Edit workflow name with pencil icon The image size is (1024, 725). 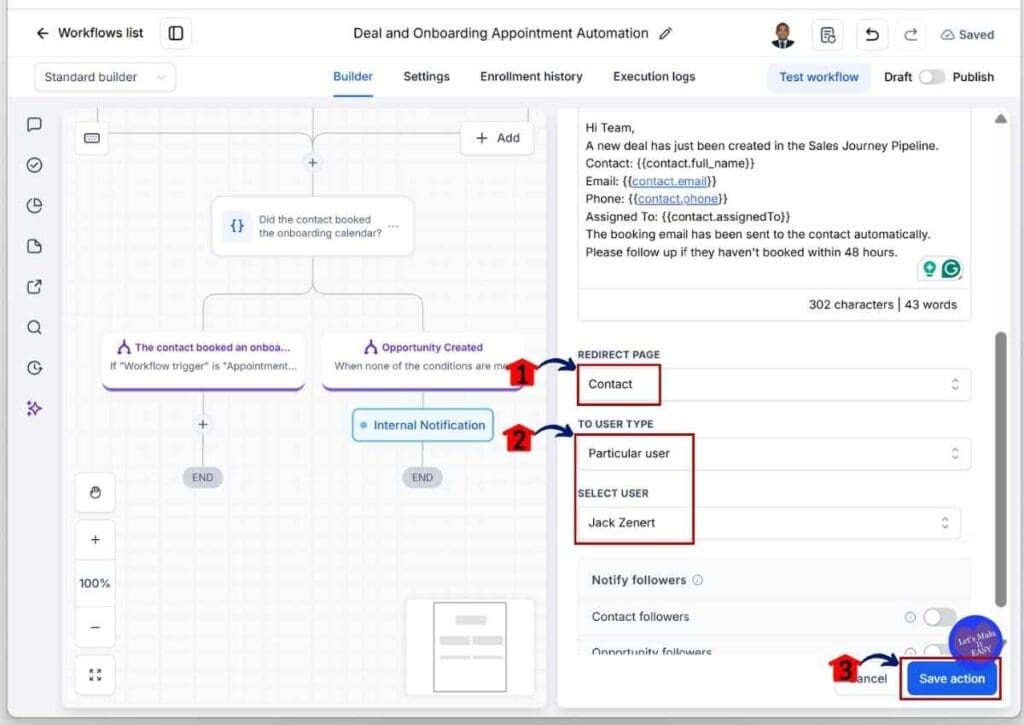coord(665,33)
